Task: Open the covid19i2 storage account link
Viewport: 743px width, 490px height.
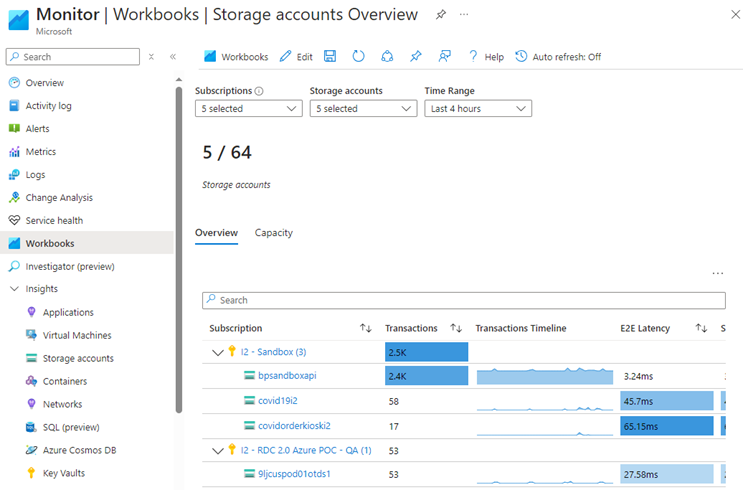Action: 278,401
